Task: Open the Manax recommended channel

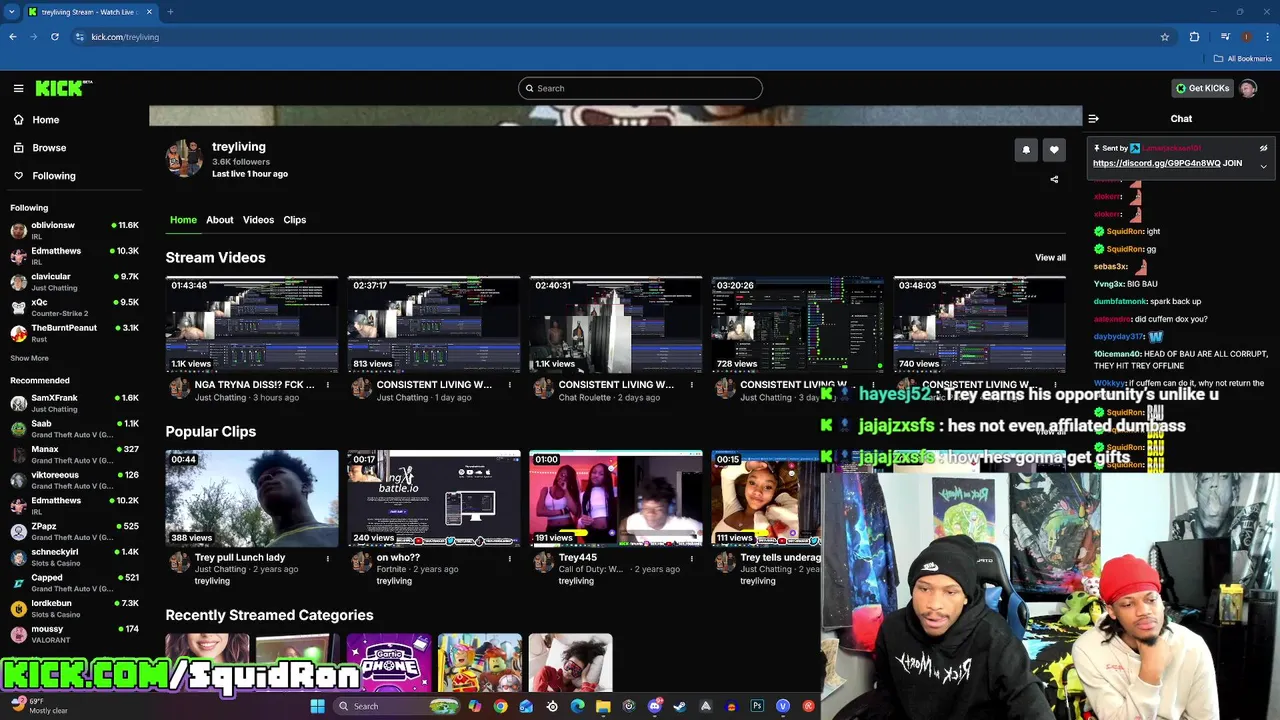Action: click(74, 455)
